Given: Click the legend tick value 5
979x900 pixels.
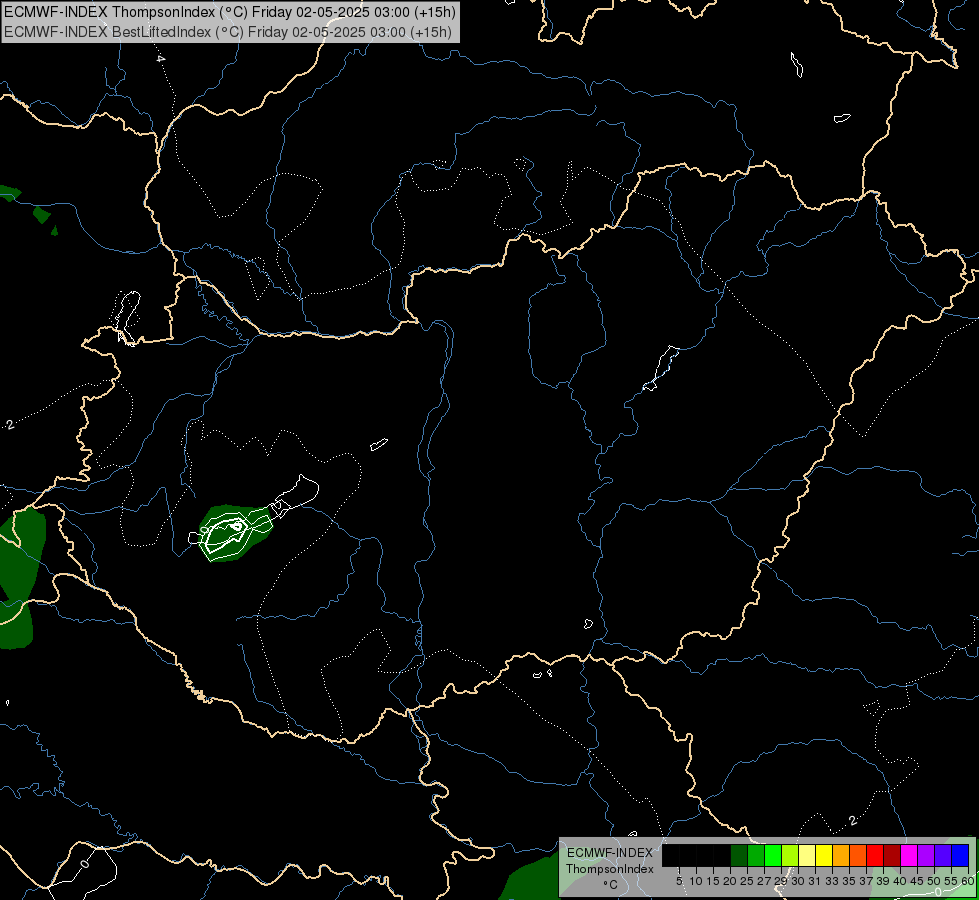Looking at the screenshot, I should pyautogui.click(x=679, y=881).
